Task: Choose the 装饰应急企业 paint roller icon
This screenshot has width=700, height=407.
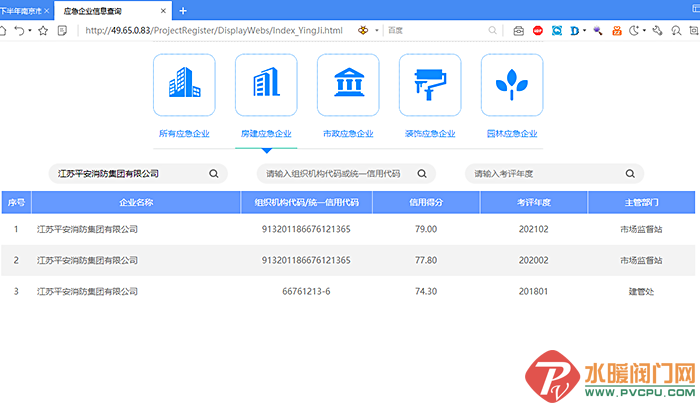Action: [430, 85]
